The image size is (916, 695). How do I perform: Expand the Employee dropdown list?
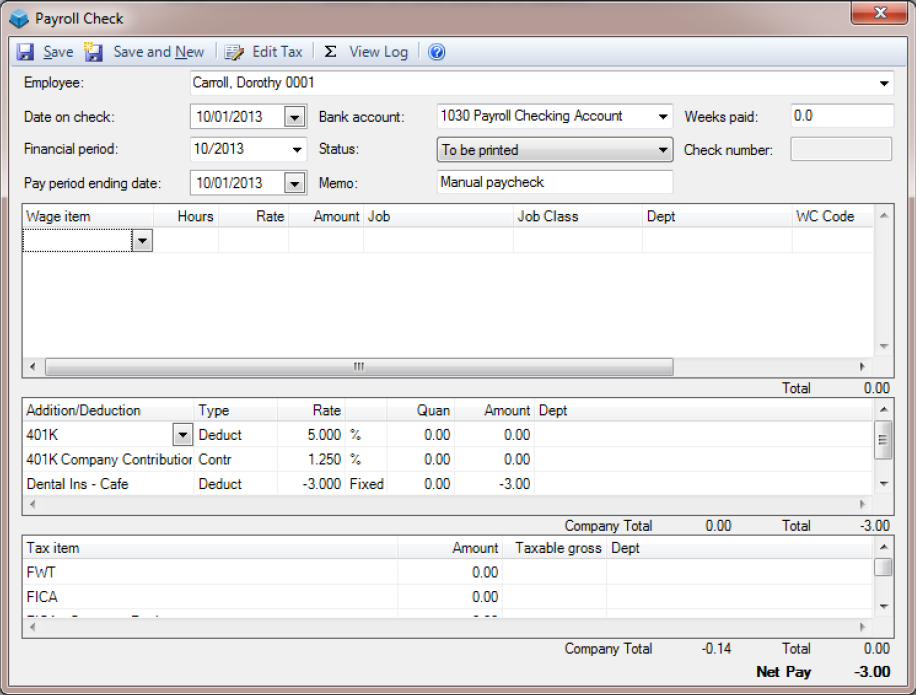click(884, 83)
